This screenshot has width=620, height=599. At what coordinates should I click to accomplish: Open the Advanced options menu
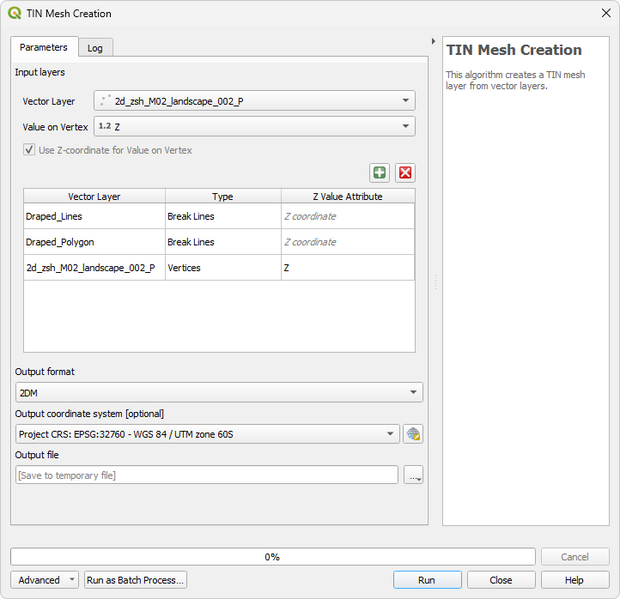(x=45, y=580)
